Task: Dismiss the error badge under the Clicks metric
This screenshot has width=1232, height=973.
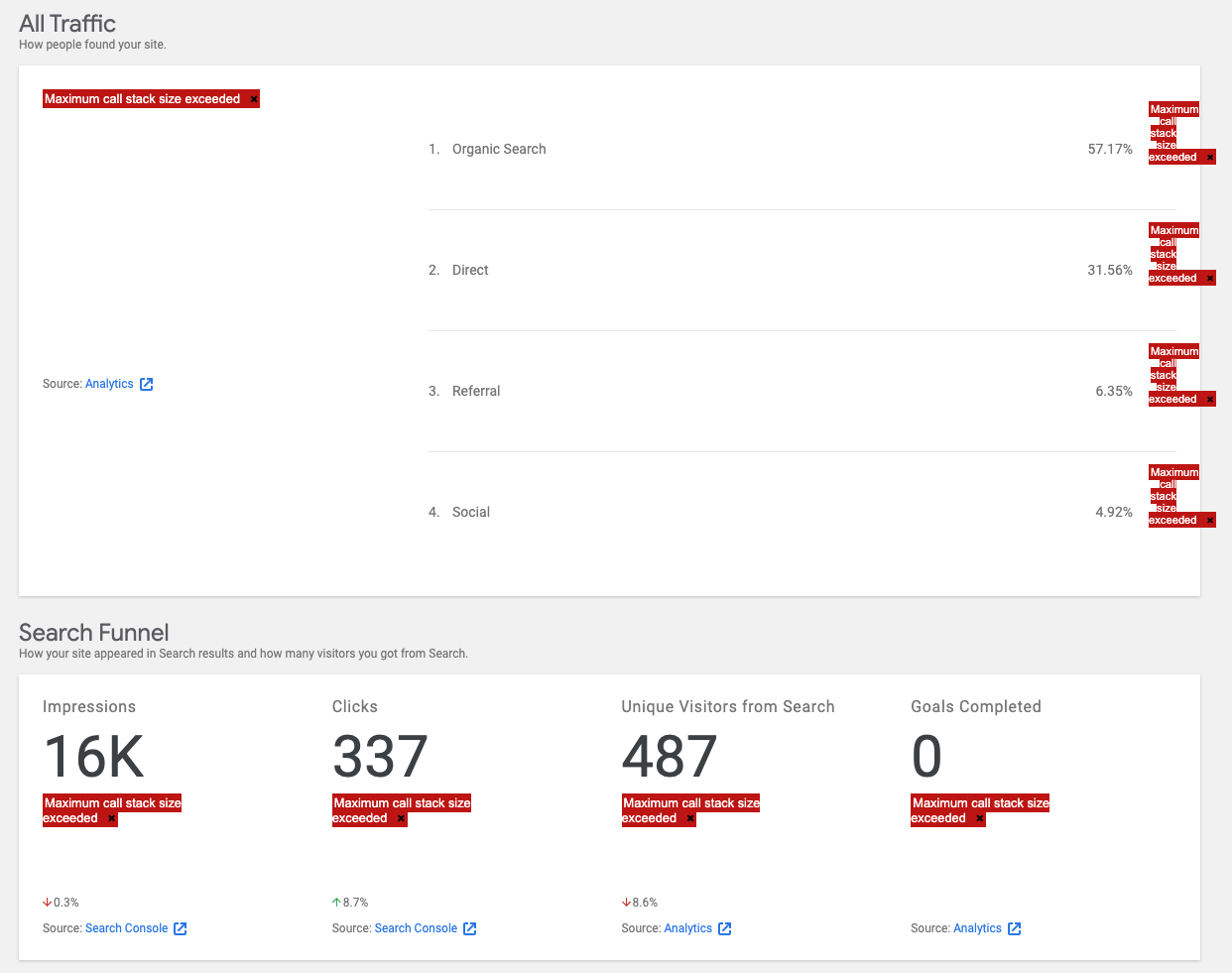Action: click(401, 817)
